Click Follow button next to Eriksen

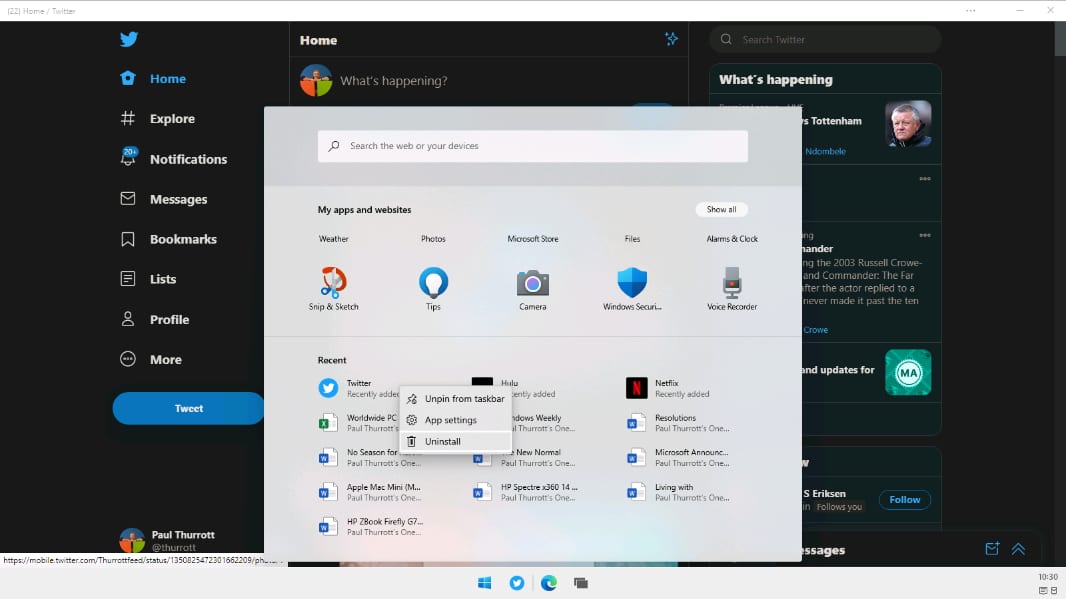(x=904, y=500)
